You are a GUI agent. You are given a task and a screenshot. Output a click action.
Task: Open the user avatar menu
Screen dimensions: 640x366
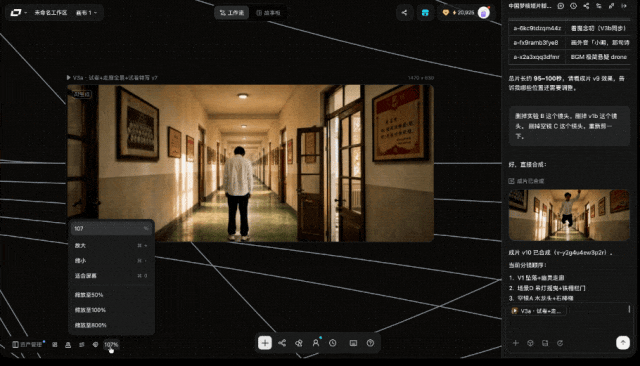tap(484, 13)
